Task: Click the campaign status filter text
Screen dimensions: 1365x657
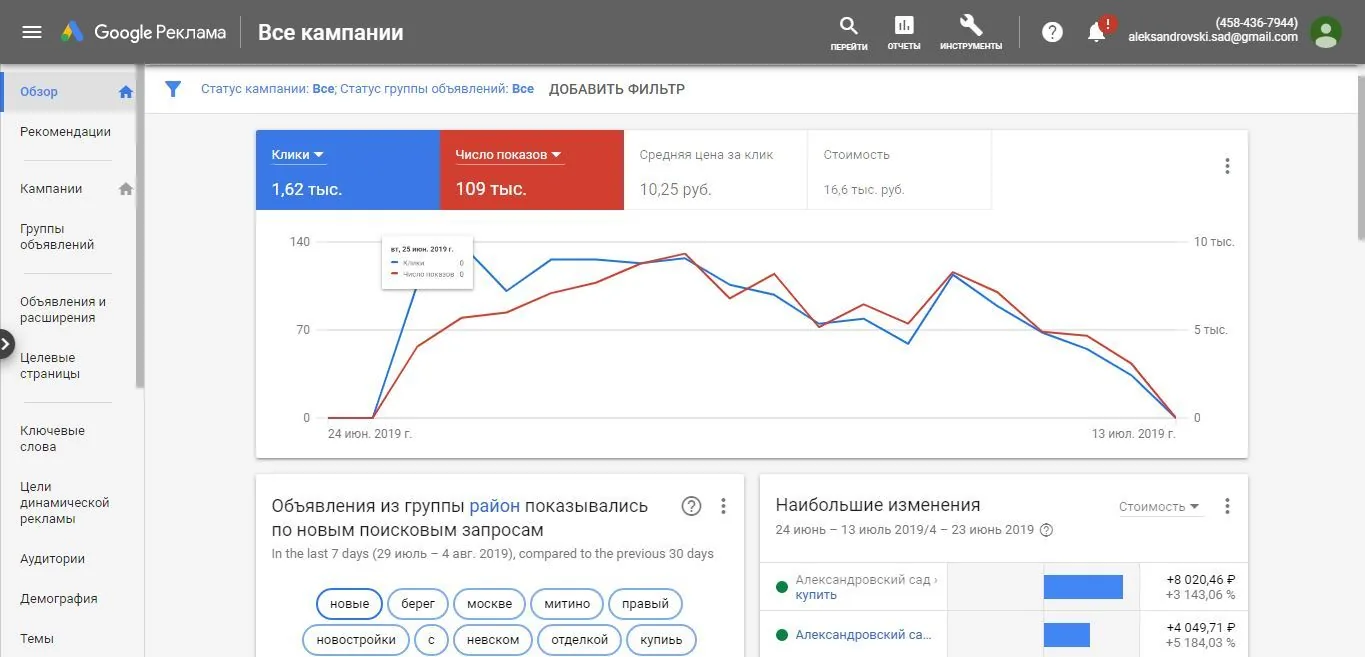Action: click(x=268, y=89)
